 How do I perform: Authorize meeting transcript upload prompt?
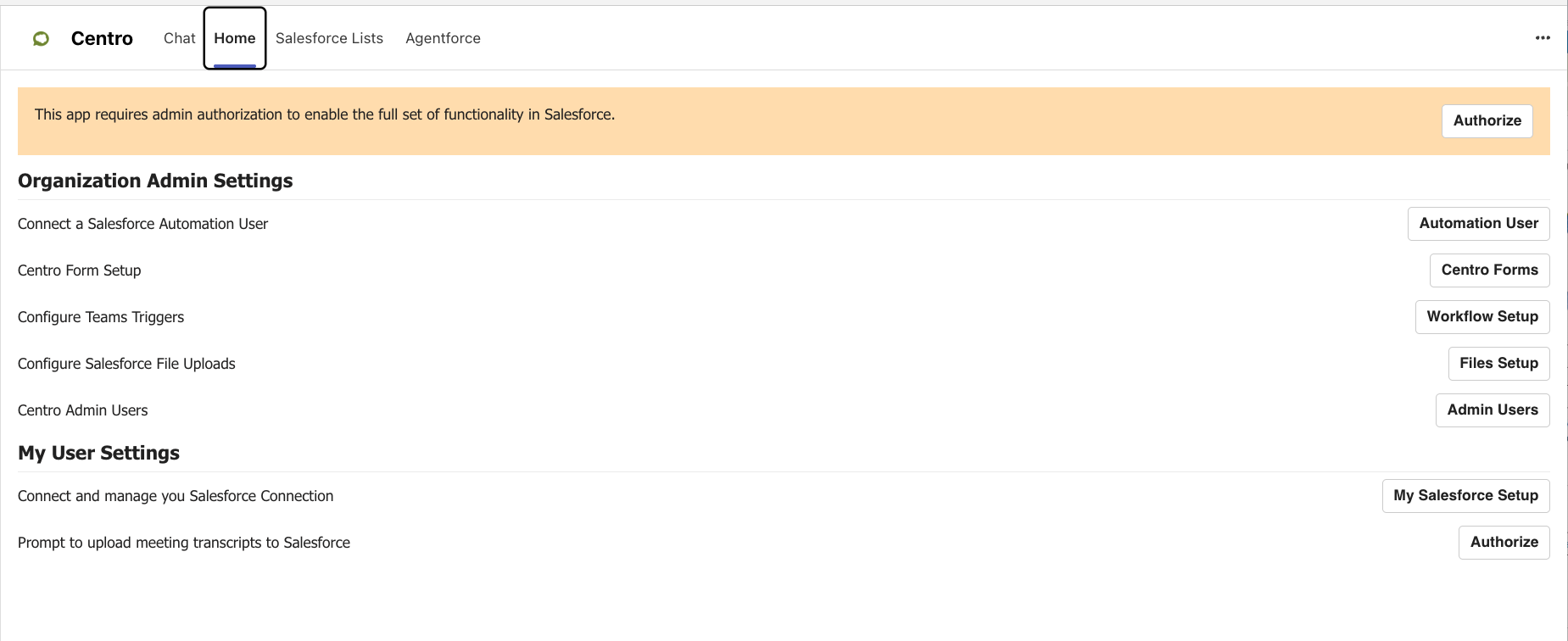[1504, 543]
